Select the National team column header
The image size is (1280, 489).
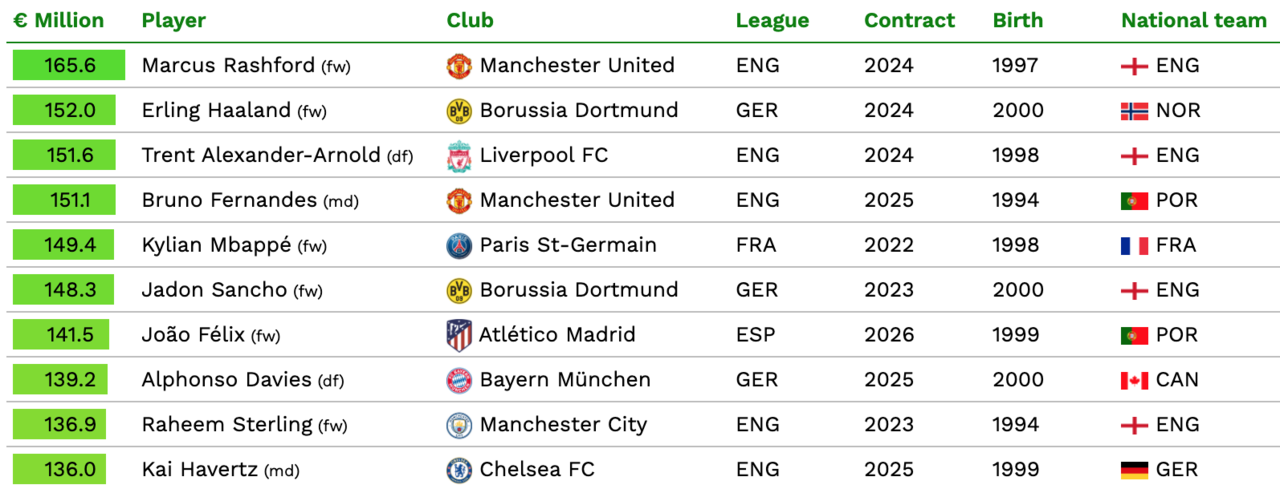point(1194,20)
